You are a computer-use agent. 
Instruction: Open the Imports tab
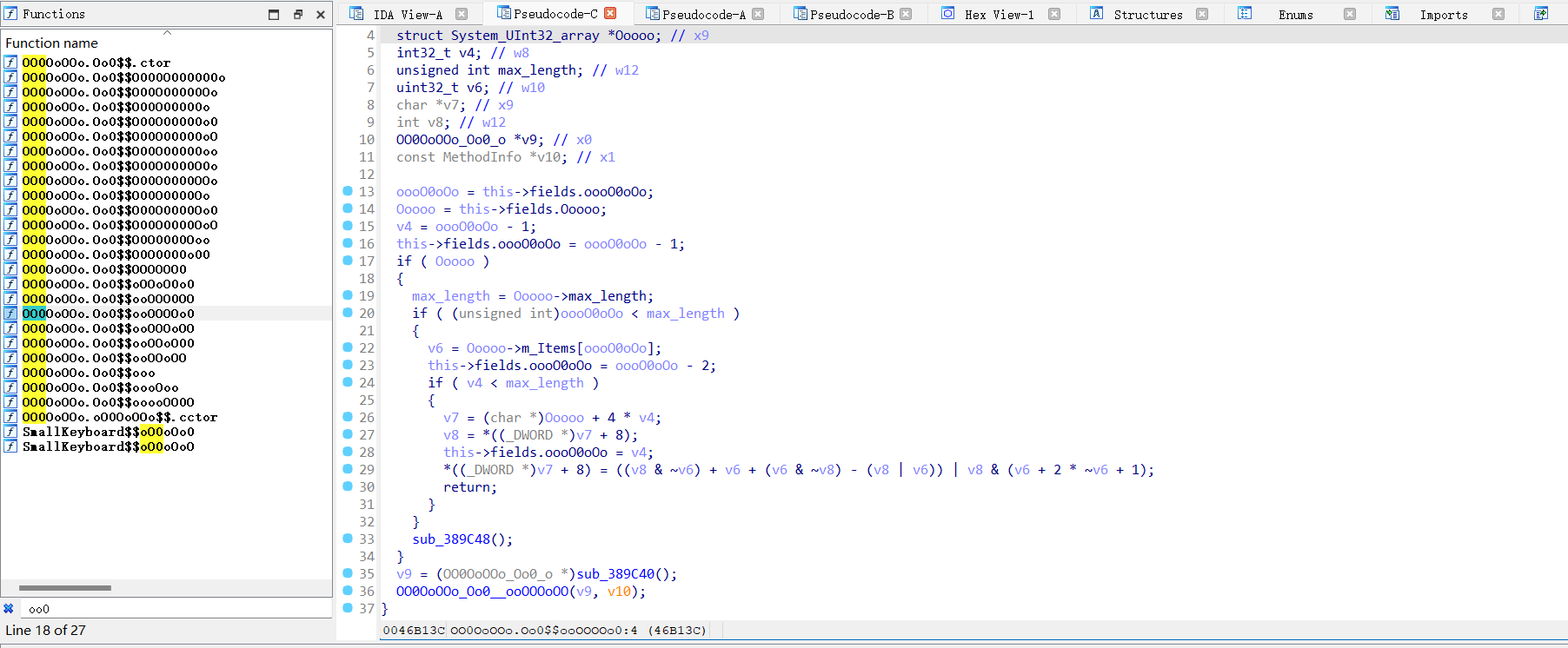click(x=1444, y=14)
